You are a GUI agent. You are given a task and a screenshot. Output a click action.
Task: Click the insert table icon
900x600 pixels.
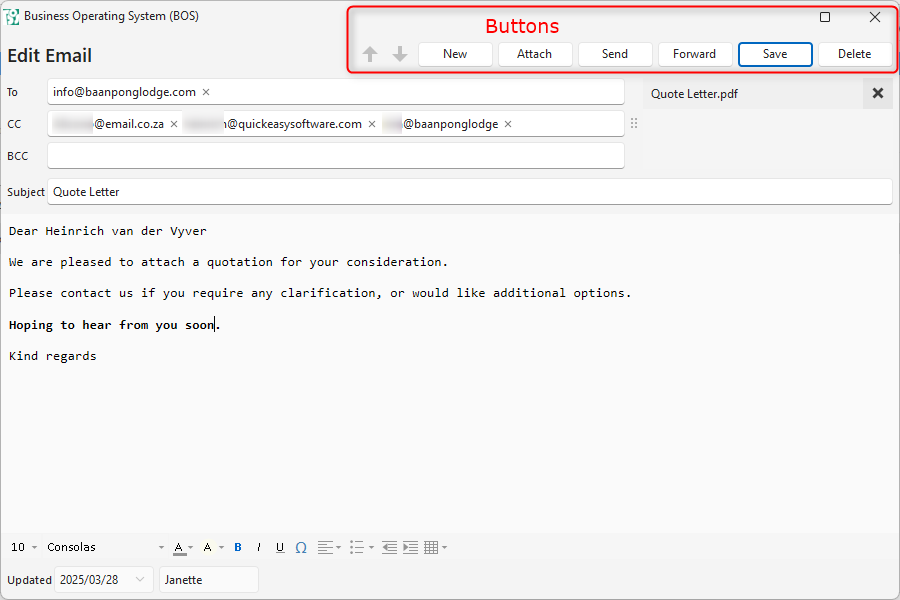point(431,548)
